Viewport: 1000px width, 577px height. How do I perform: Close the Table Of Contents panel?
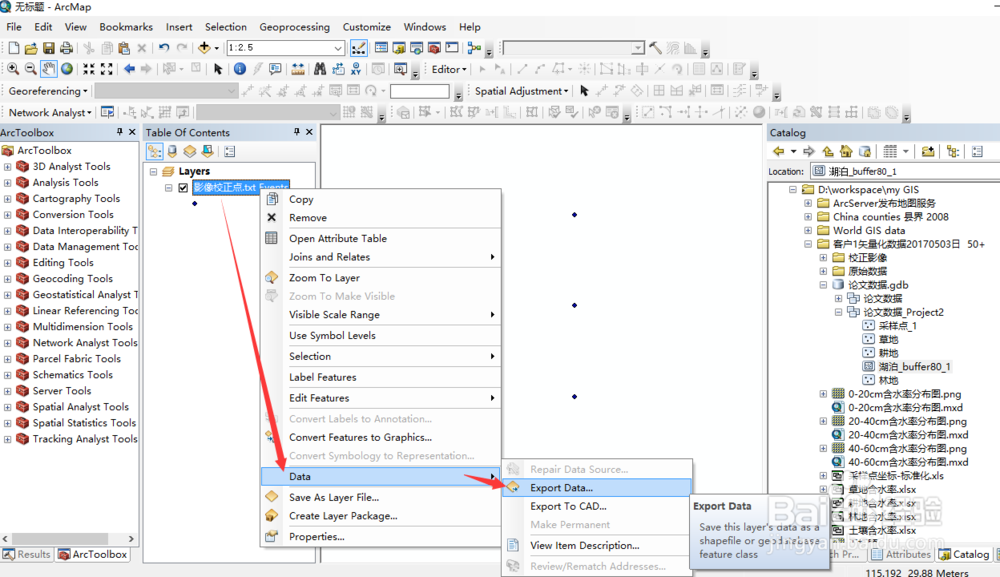pos(309,132)
